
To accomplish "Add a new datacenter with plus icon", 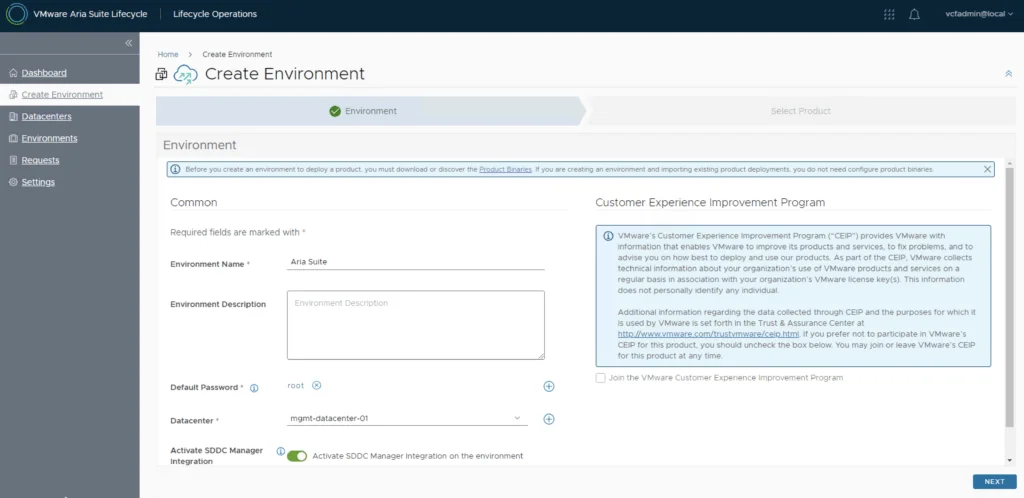I will (x=549, y=419).
